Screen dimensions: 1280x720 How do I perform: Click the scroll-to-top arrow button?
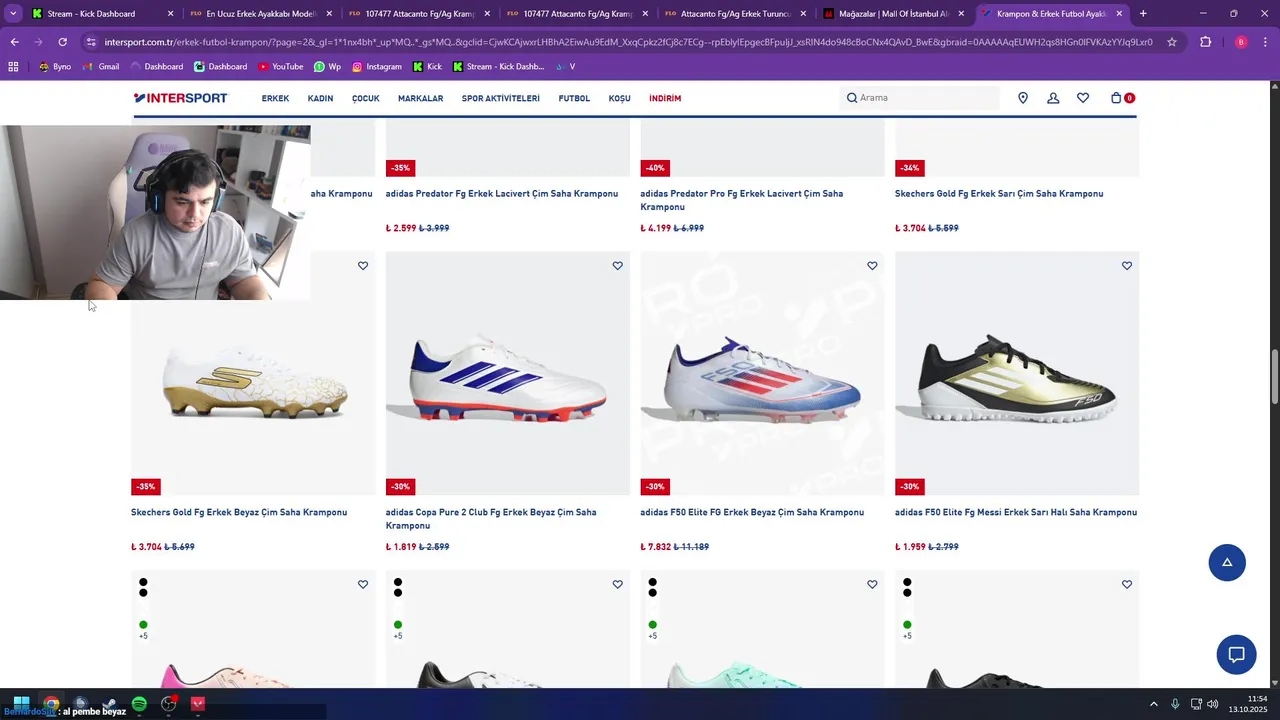pyautogui.click(x=1227, y=563)
